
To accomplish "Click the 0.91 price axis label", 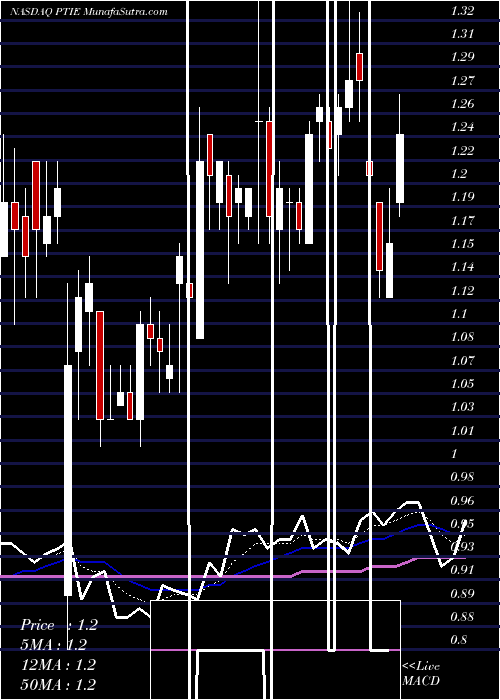I will (462, 570).
